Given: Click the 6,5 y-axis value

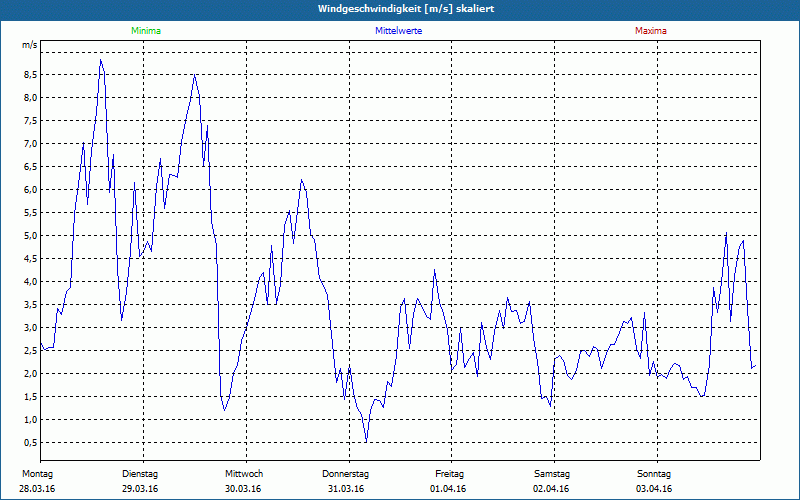Looking at the screenshot, I should tap(31, 167).
